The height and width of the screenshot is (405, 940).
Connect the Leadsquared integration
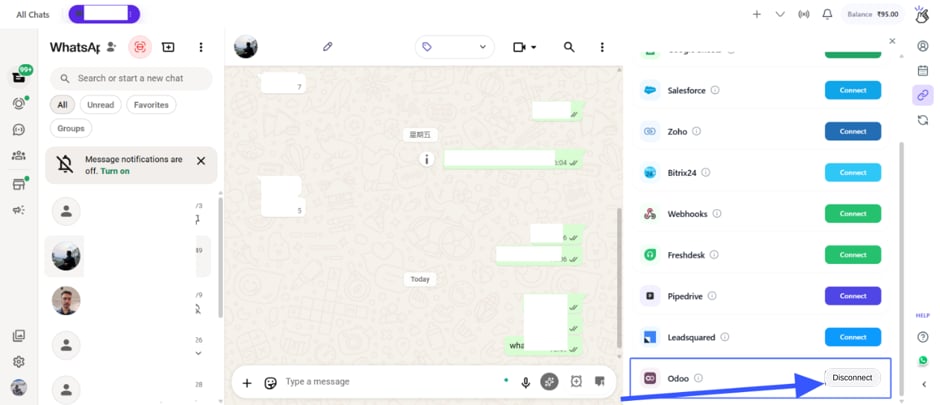click(x=853, y=337)
